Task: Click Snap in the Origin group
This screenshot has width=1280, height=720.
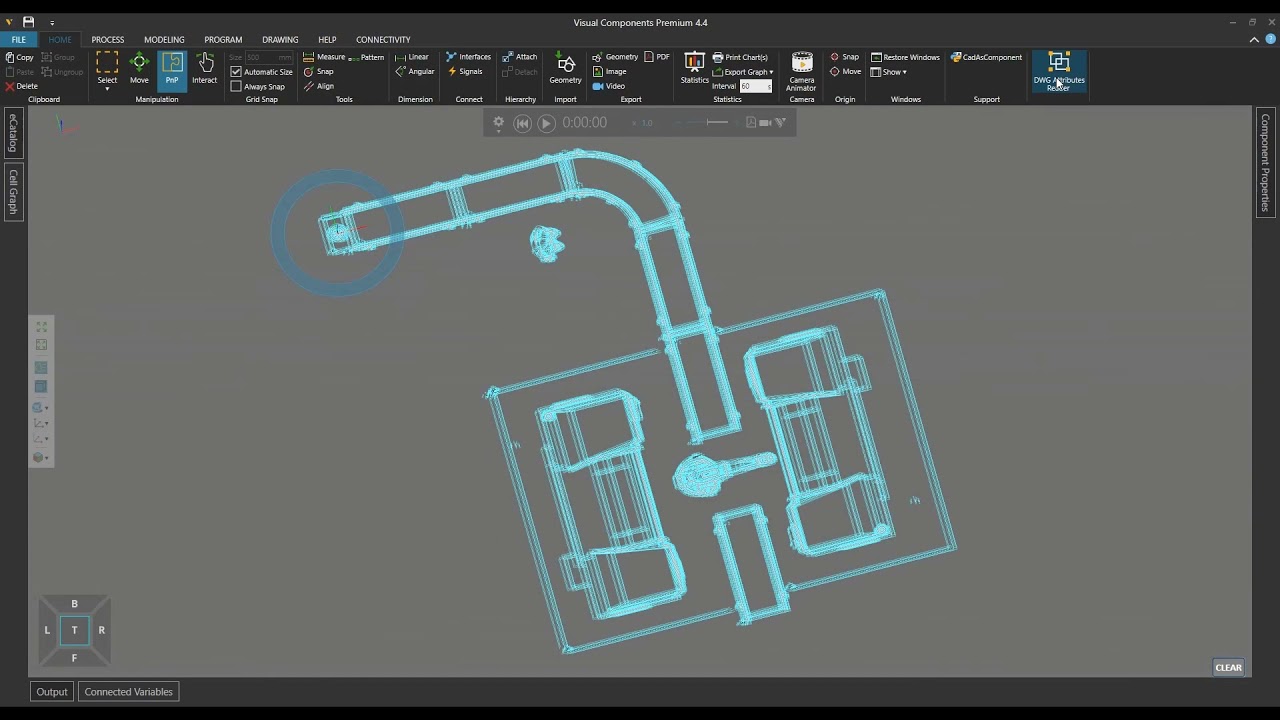Action: 844,57
